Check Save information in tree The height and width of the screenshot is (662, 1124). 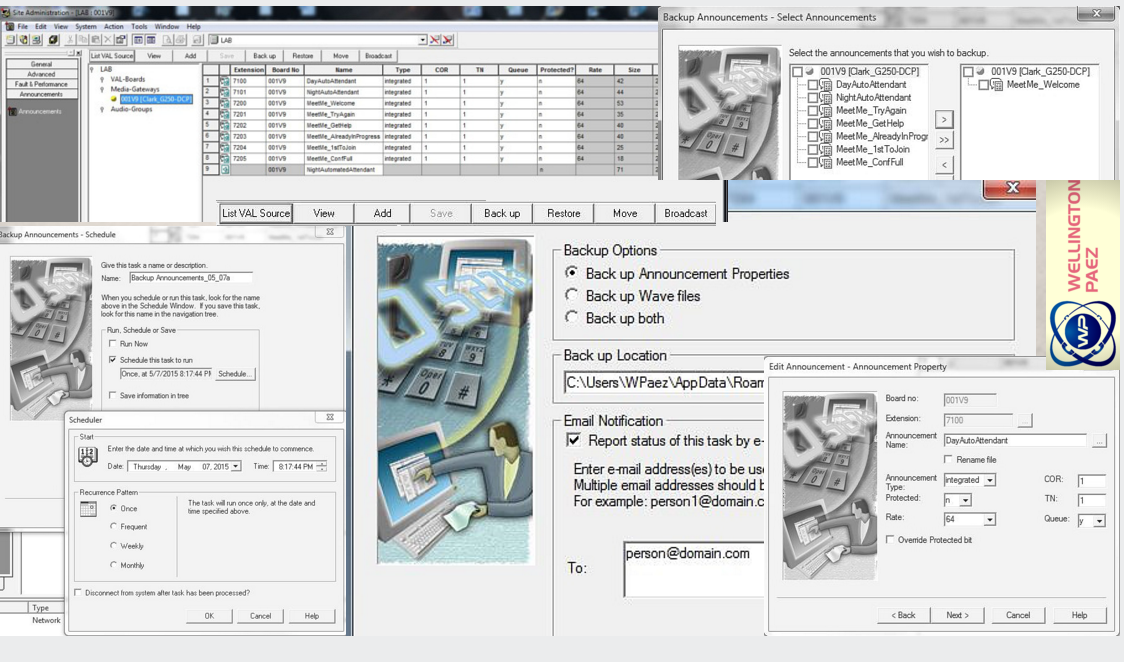click(x=113, y=395)
